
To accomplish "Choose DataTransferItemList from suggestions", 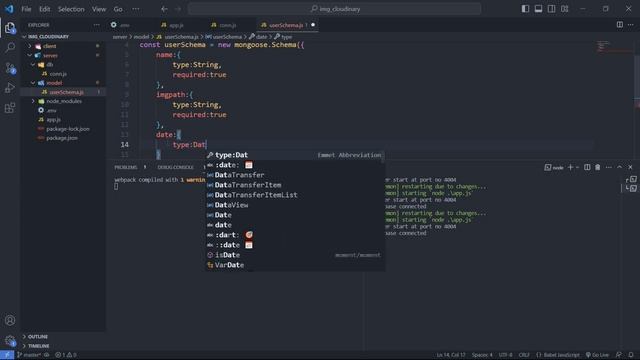I will click(x=294, y=195).
